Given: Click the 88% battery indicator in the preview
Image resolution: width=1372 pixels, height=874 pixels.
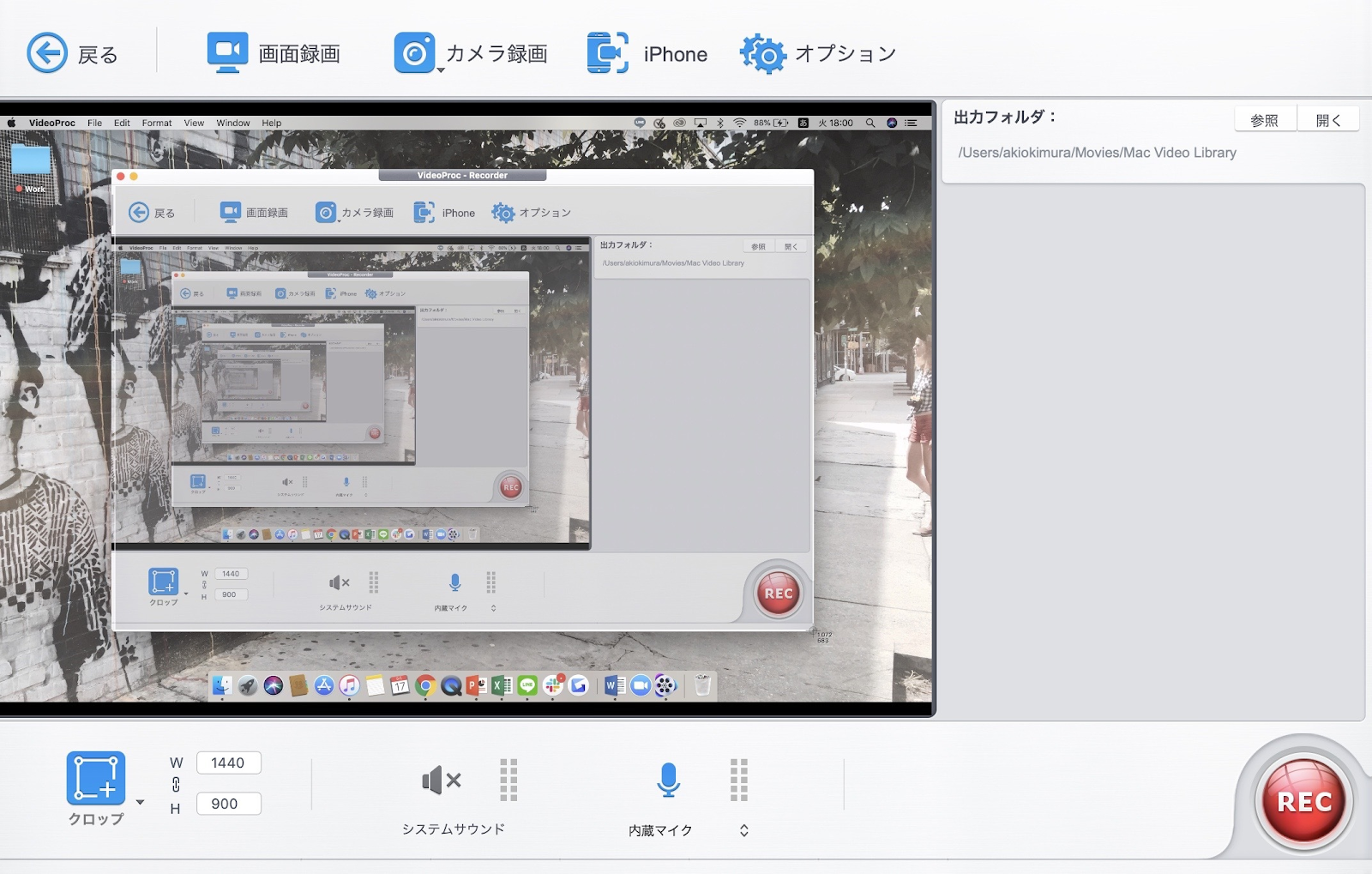Looking at the screenshot, I should coord(771,123).
